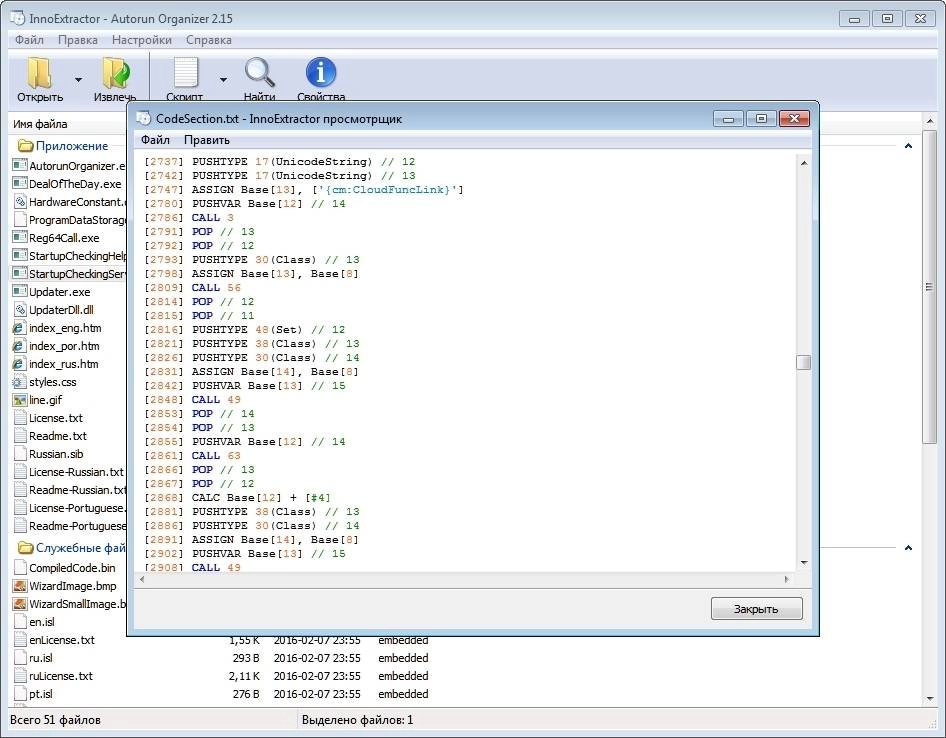
Task: Select StartupCheckingService file icon
Action: pos(20,273)
